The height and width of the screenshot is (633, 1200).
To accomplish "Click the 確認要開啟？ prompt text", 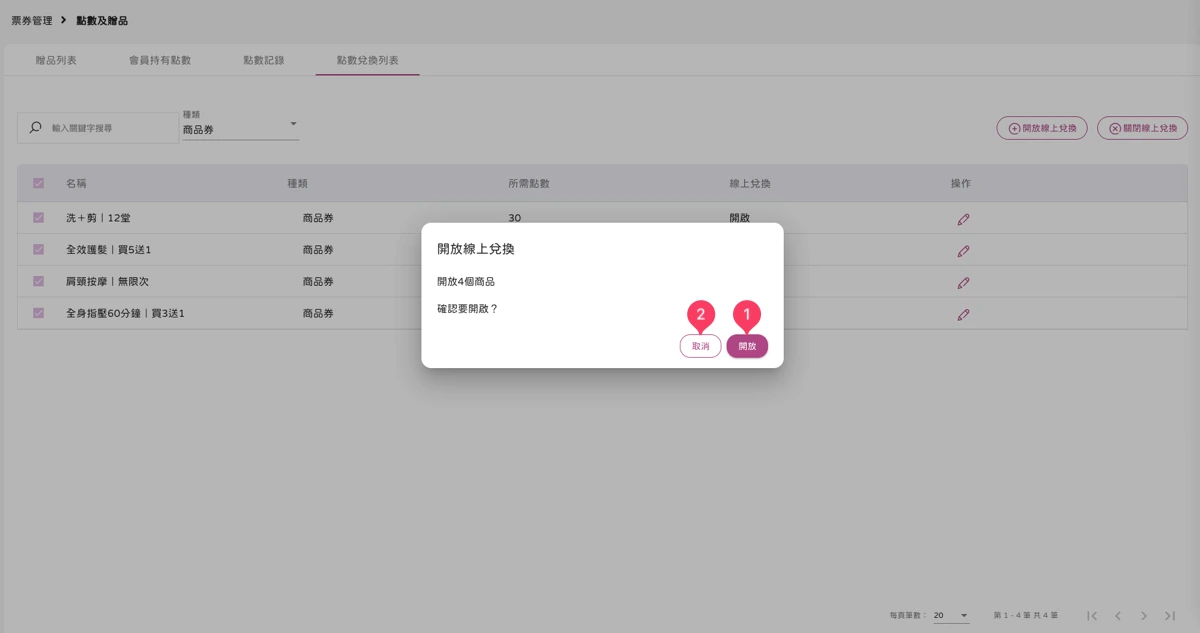I will pyautogui.click(x=468, y=309).
